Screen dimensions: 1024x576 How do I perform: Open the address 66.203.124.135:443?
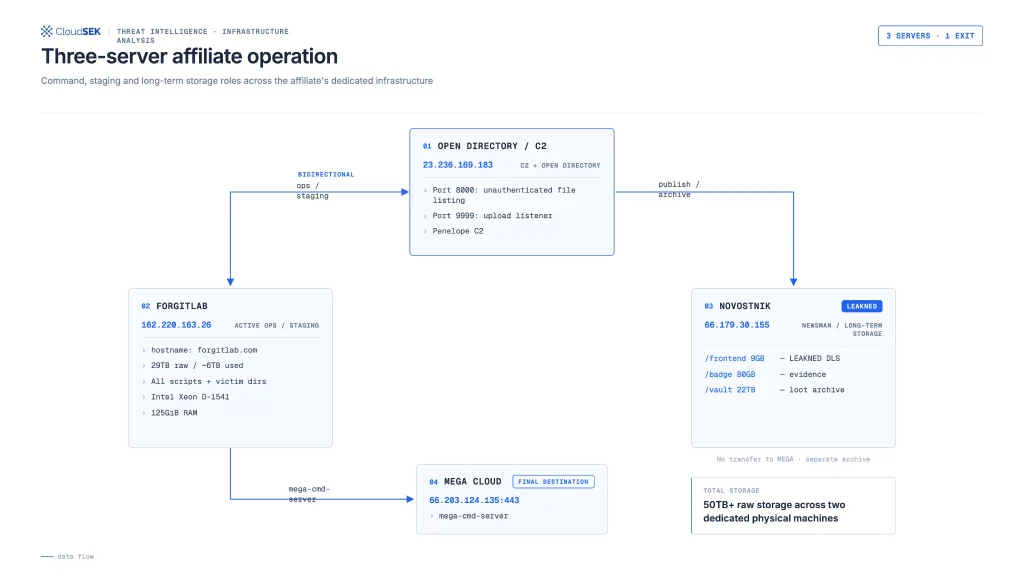click(x=474, y=500)
